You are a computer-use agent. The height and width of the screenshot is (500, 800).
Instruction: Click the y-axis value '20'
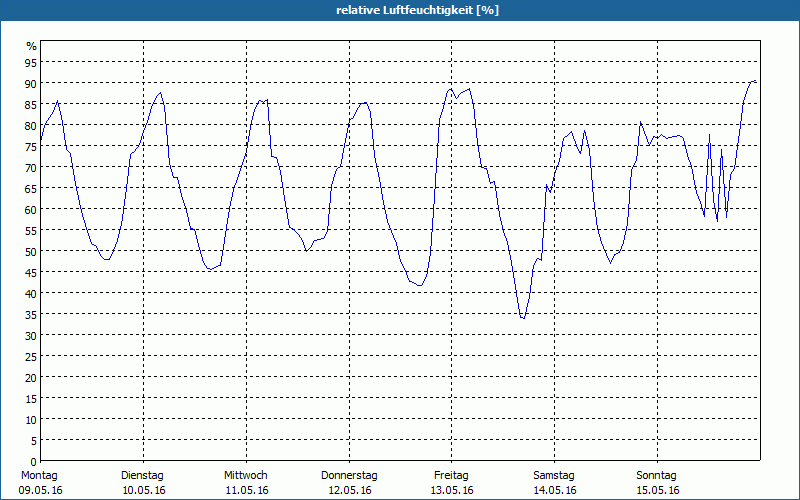(x=31, y=378)
